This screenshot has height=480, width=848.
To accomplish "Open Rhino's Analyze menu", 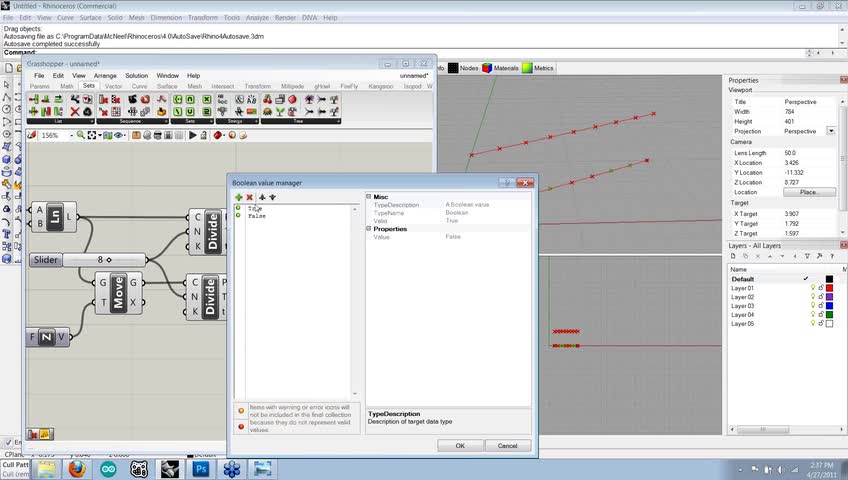I will [x=257, y=17].
